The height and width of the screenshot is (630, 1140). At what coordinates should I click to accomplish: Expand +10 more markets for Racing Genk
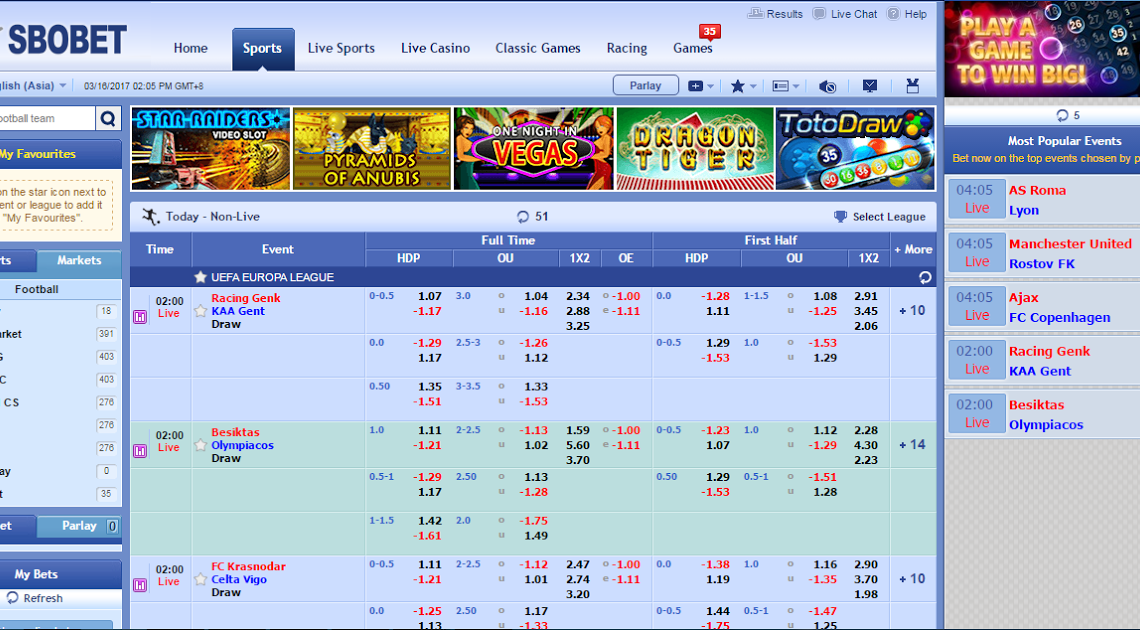tap(912, 311)
